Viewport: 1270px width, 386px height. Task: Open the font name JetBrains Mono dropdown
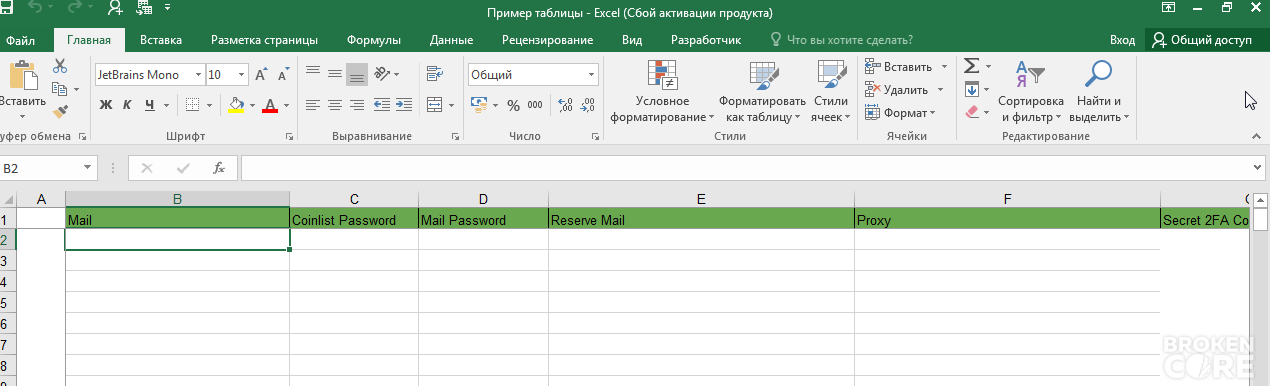point(198,75)
